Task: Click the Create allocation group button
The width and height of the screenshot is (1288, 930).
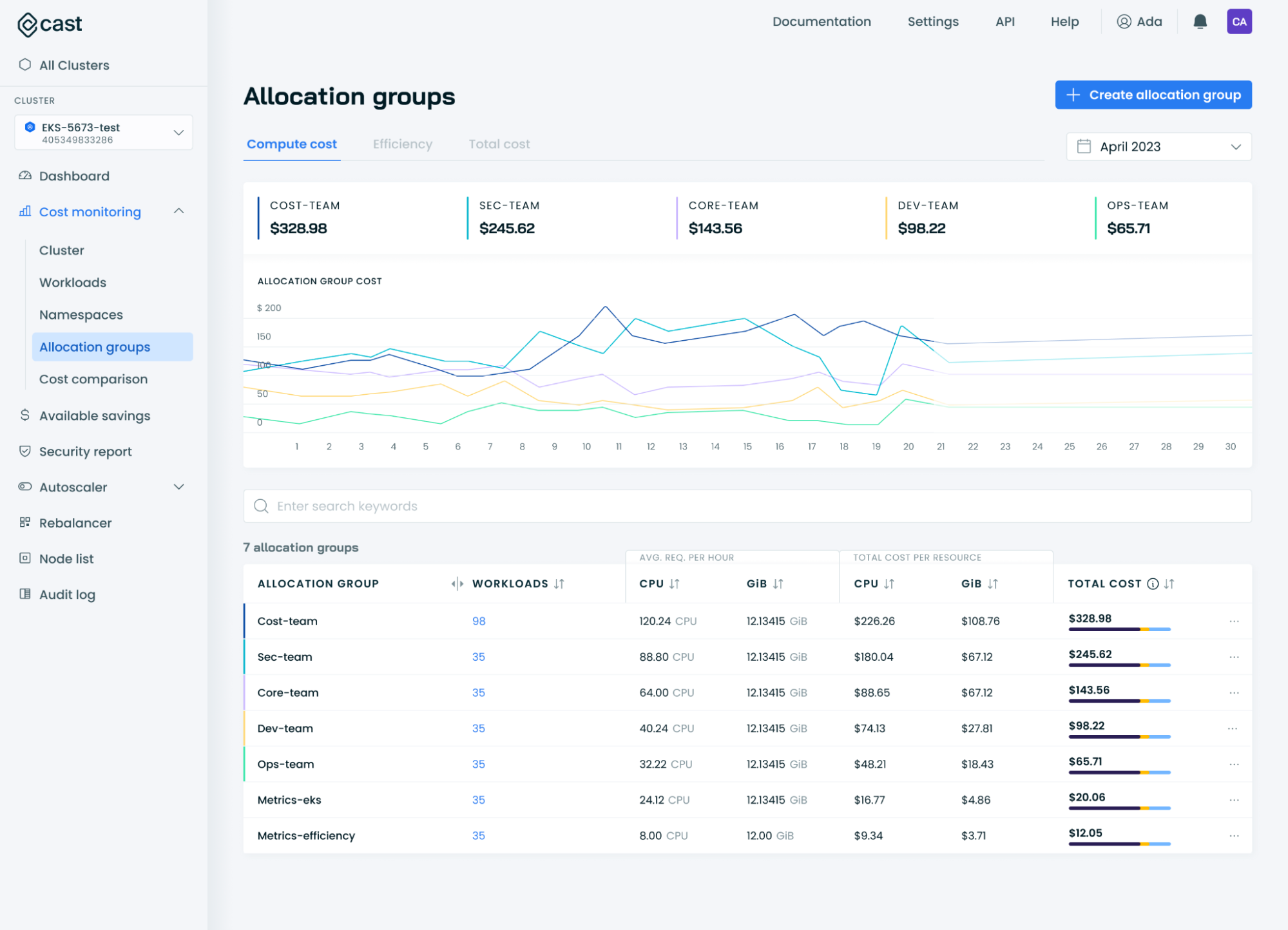Action: pos(1153,95)
